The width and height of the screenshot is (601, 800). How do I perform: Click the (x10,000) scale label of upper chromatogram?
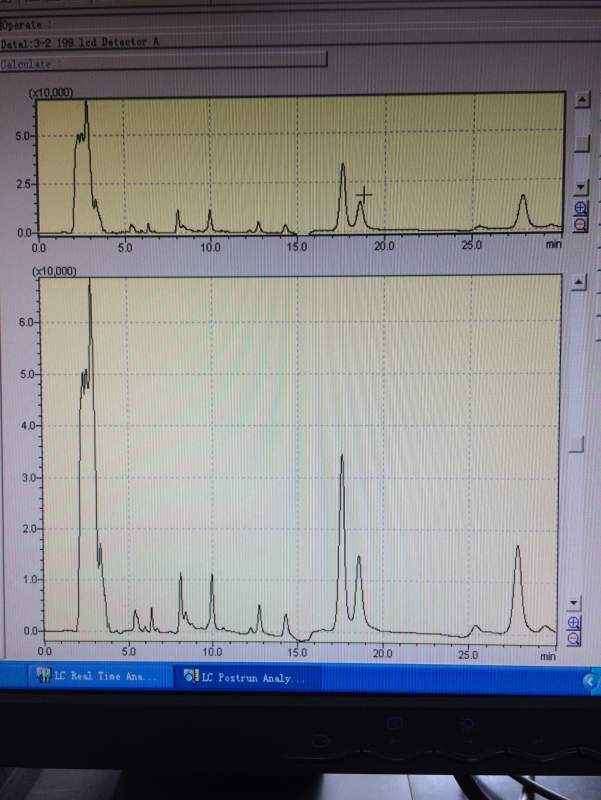[x=51, y=92]
